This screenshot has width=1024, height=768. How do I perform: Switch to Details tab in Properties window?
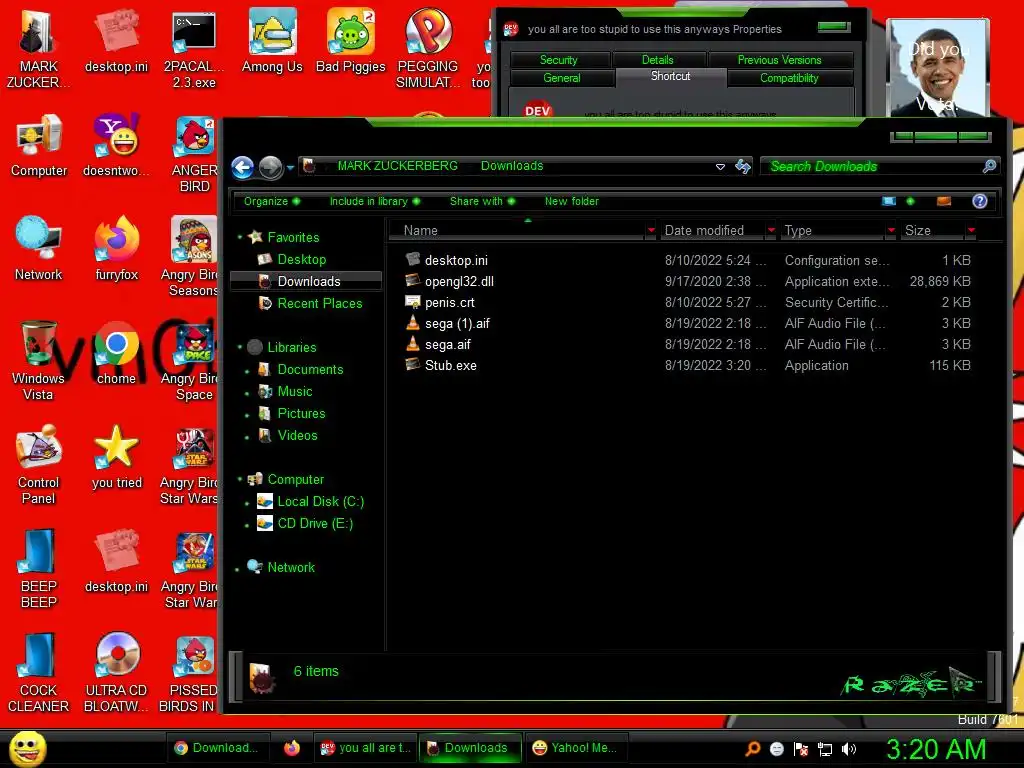pos(658,59)
